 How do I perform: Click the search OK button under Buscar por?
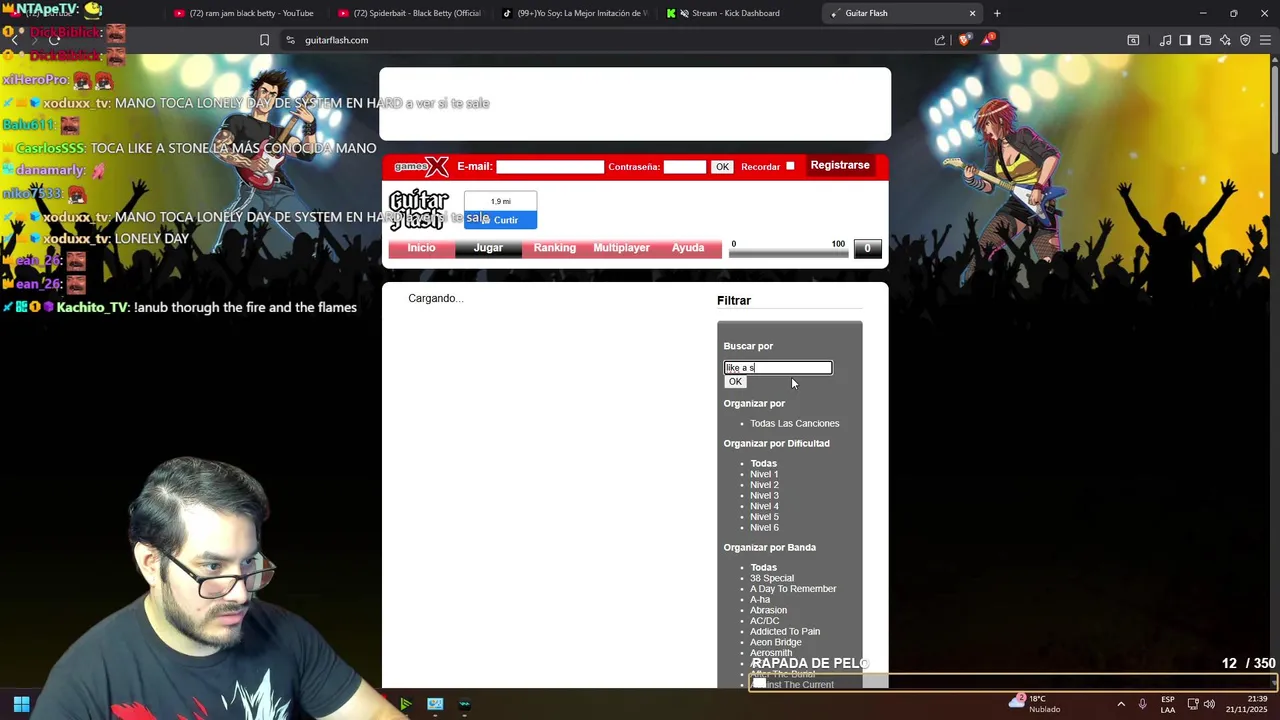click(x=735, y=382)
